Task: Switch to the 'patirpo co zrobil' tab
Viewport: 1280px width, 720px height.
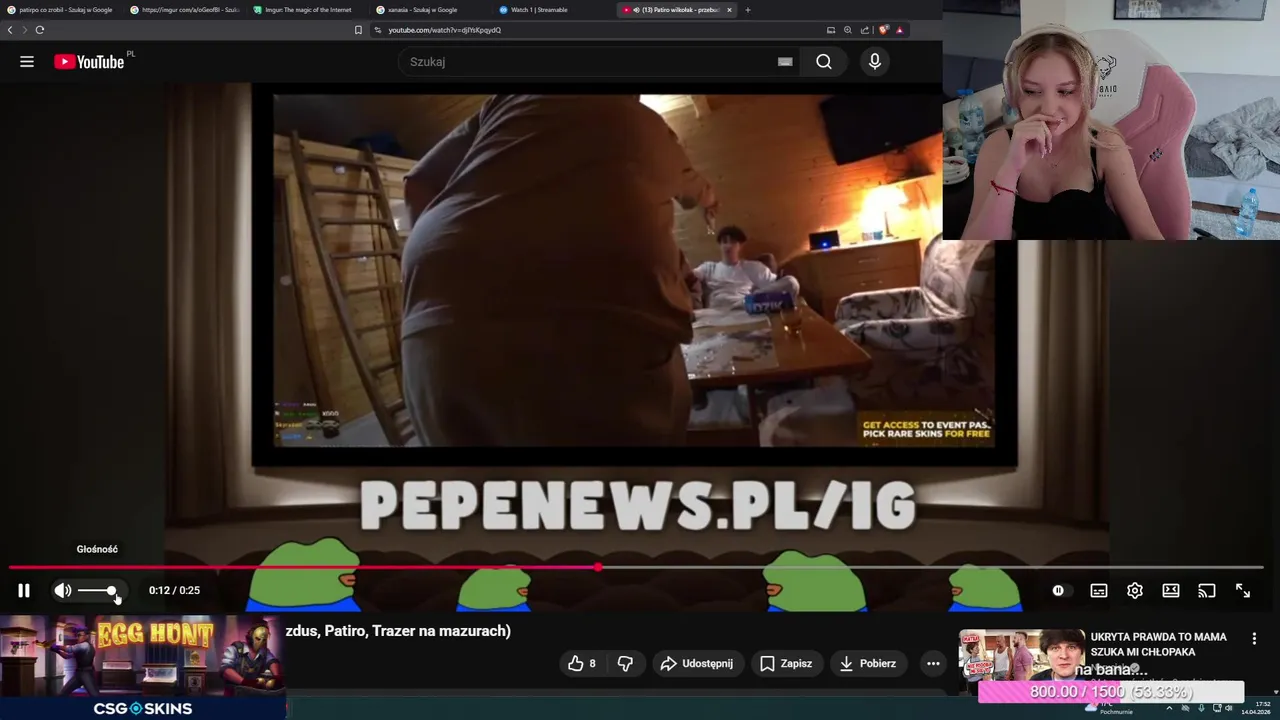Action: (x=60, y=10)
